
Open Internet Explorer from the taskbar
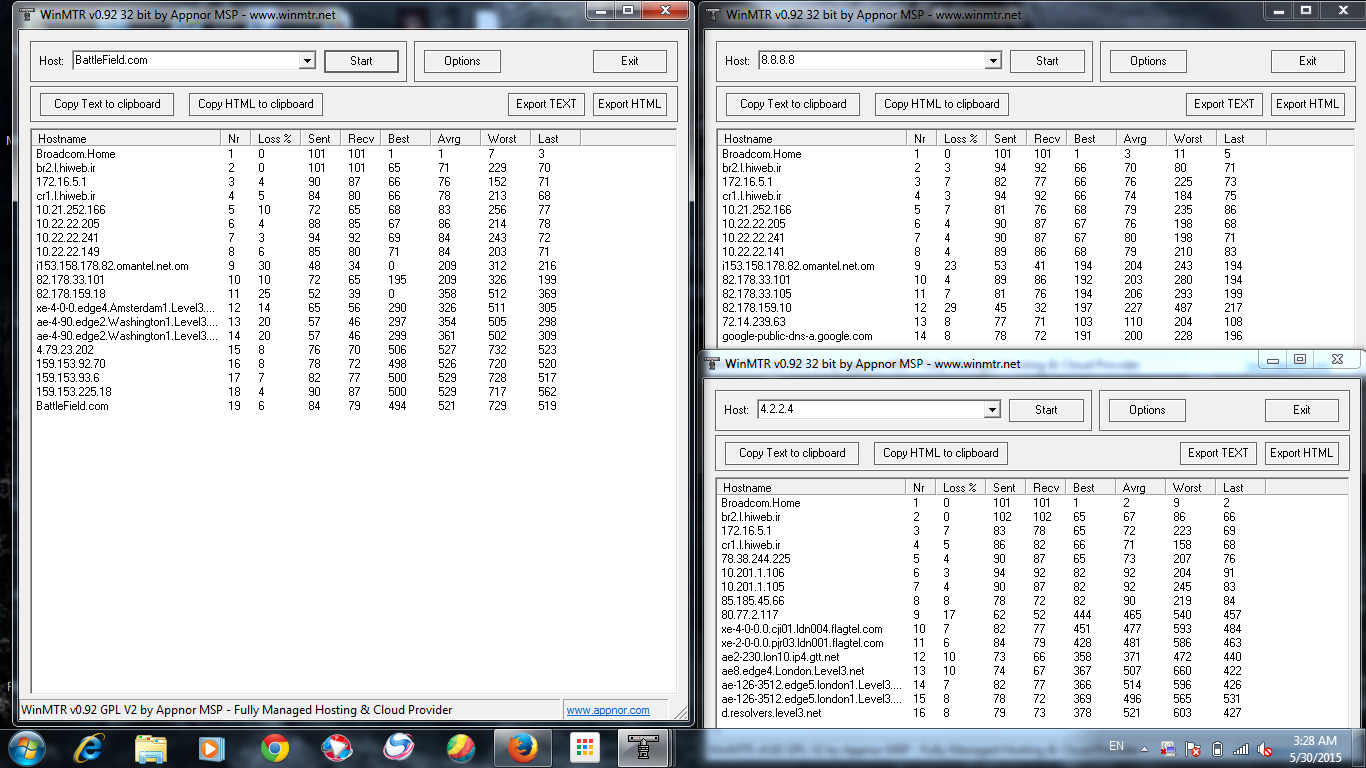tap(90, 747)
